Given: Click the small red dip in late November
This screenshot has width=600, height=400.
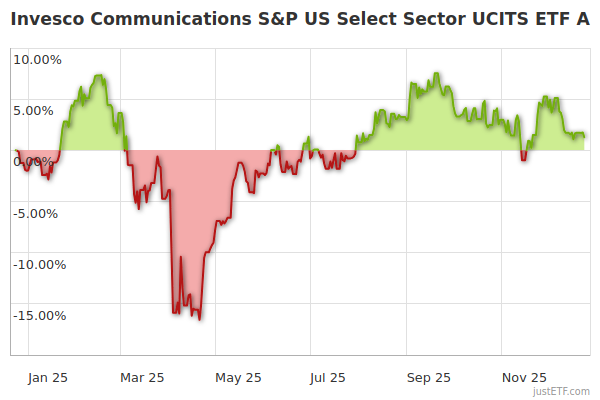Looking at the screenshot, I should point(523,158).
